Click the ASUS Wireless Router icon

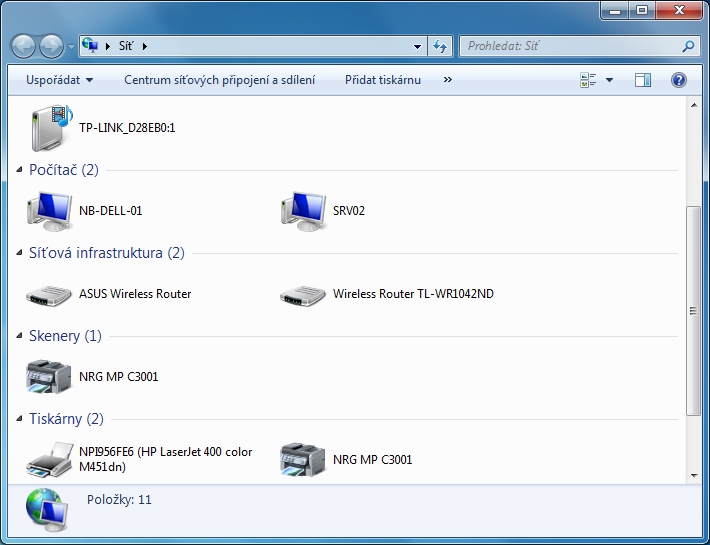click(x=46, y=294)
